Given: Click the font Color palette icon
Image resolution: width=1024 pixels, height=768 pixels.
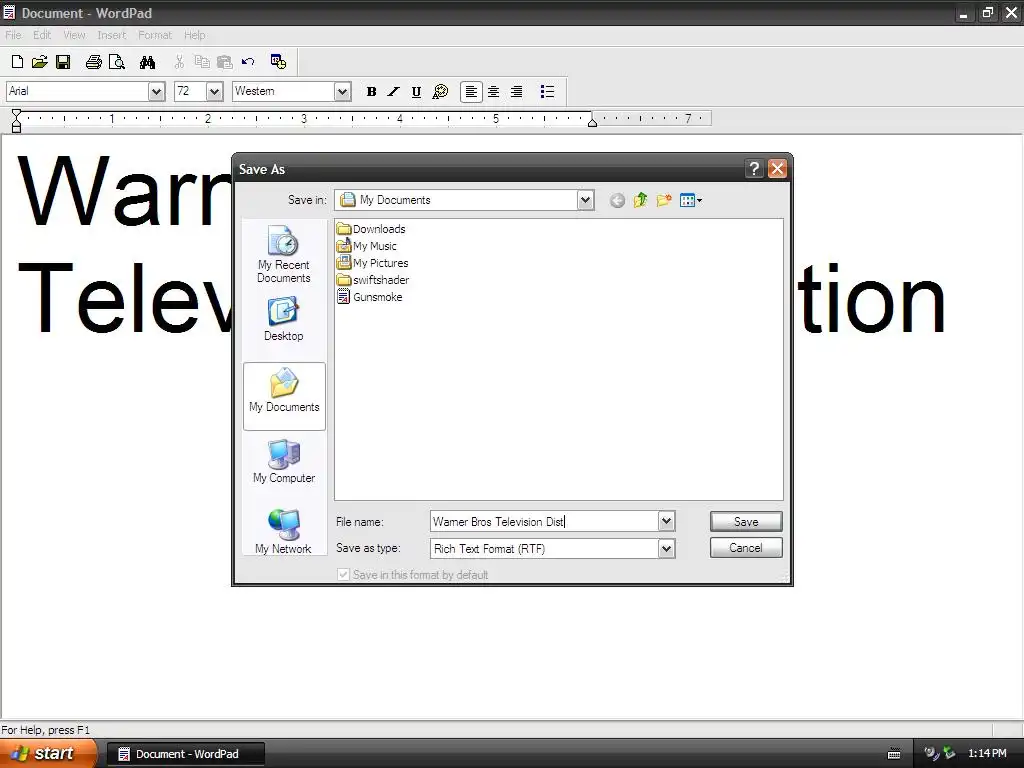Looking at the screenshot, I should tap(440, 91).
